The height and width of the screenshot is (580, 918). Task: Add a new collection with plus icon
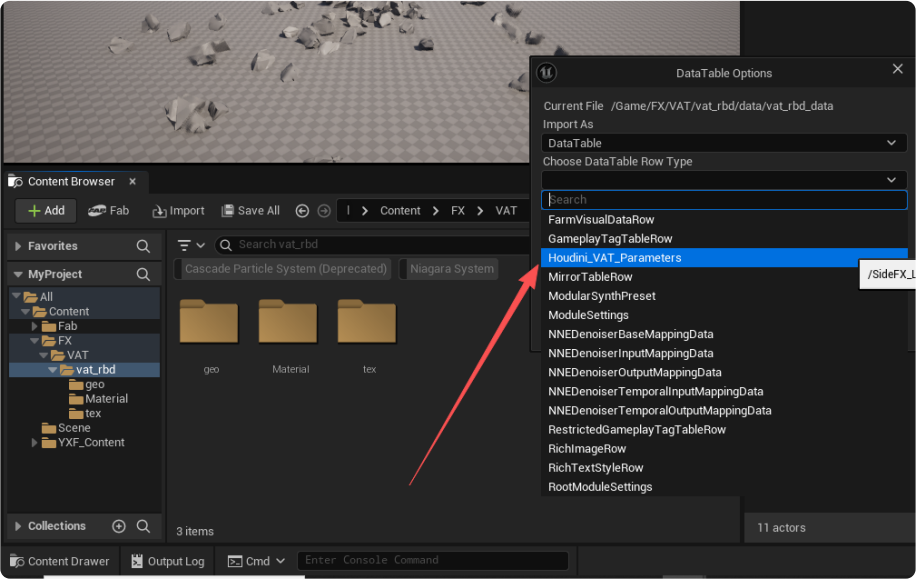click(119, 526)
